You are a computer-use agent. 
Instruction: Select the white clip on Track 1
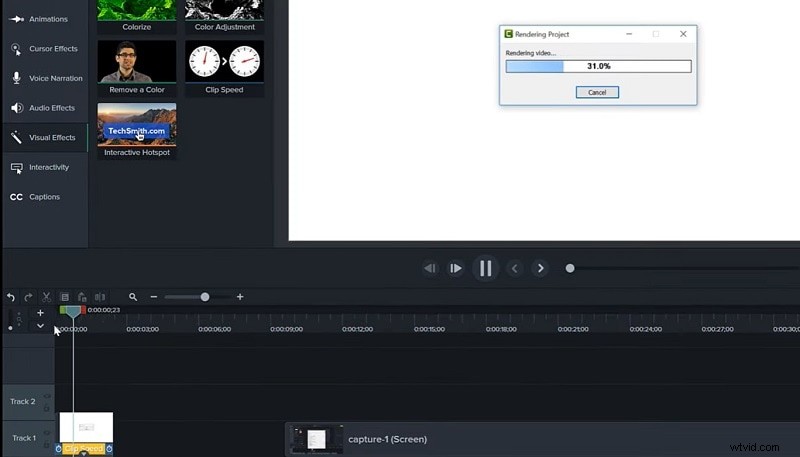(x=86, y=427)
